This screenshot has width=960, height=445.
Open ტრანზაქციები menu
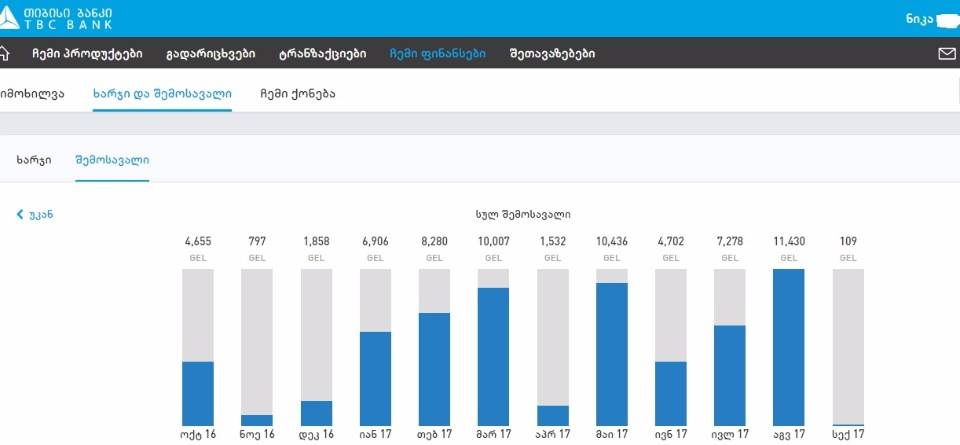[x=323, y=54]
